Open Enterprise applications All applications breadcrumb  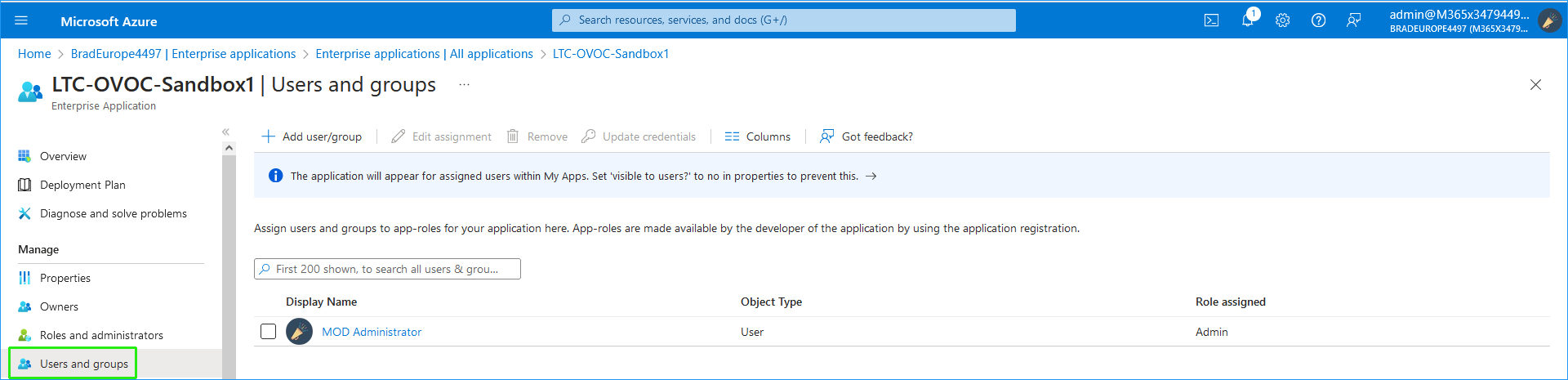pyautogui.click(x=424, y=54)
